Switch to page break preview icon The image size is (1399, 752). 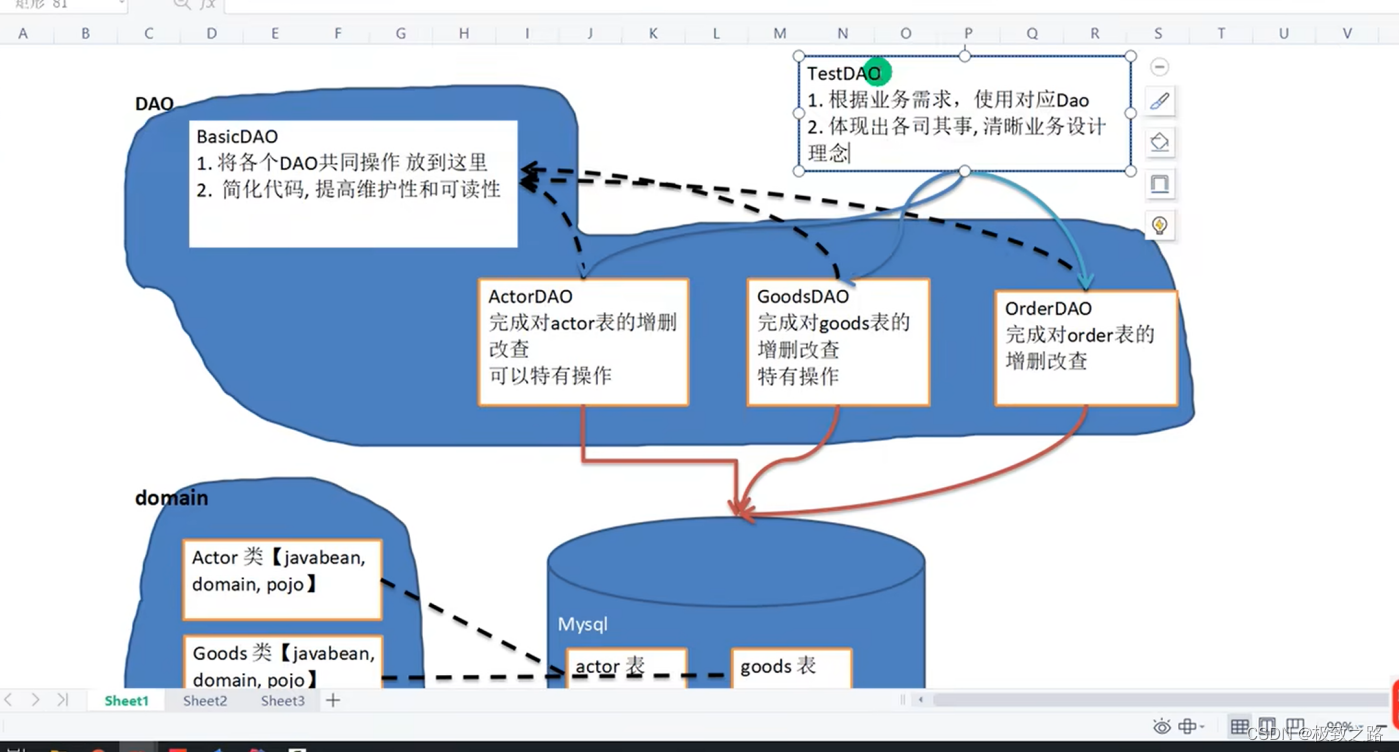click(1295, 727)
